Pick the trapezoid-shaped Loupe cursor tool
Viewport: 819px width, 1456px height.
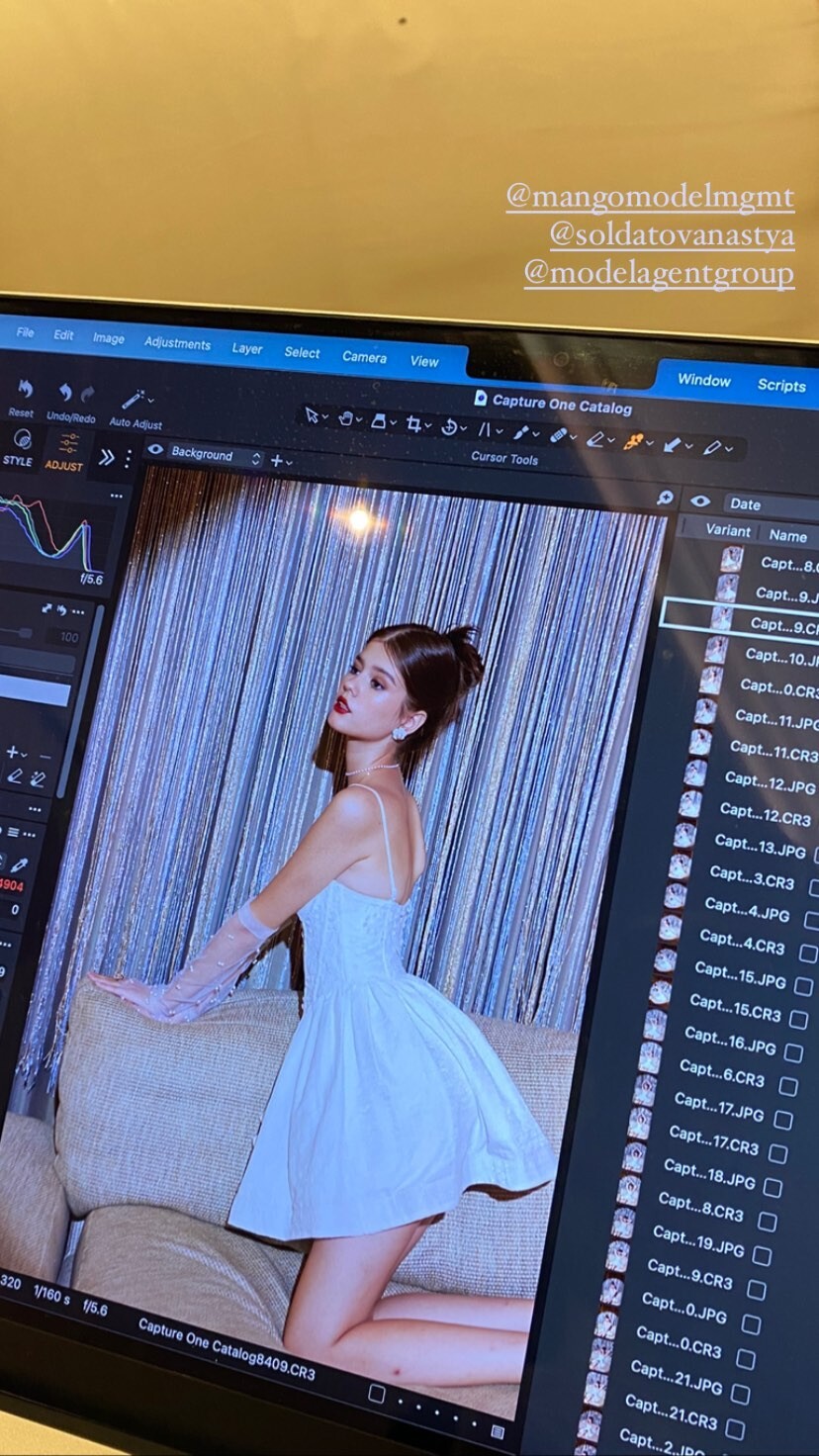[x=379, y=421]
